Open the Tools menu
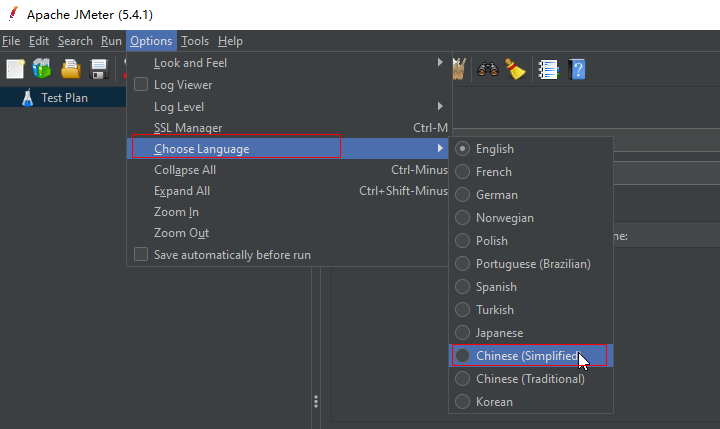The height and width of the screenshot is (429, 720). pyautogui.click(x=195, y=41)
